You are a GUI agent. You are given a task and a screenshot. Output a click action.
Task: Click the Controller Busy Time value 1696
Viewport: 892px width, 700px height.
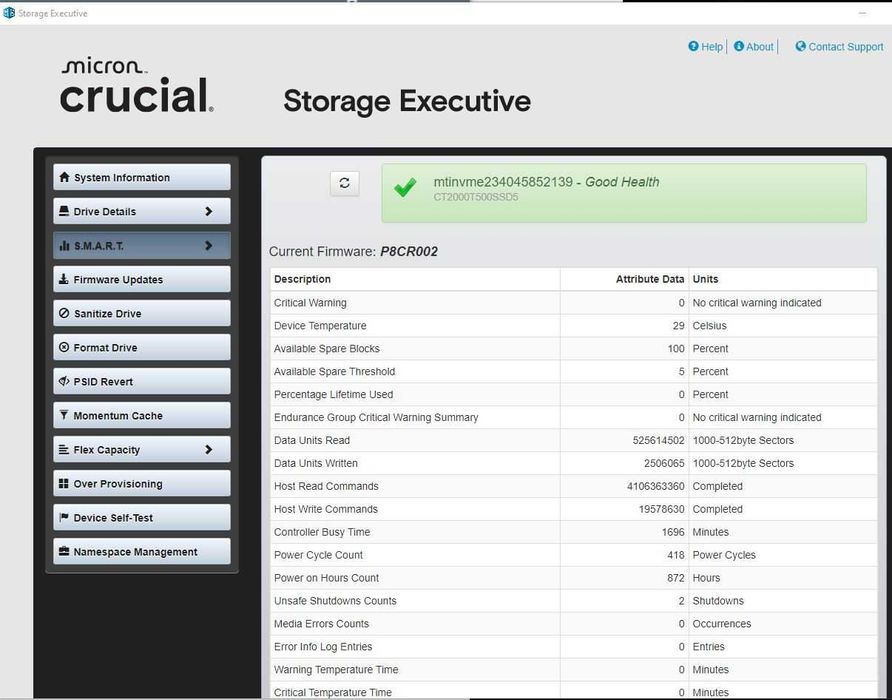(673, 532)
